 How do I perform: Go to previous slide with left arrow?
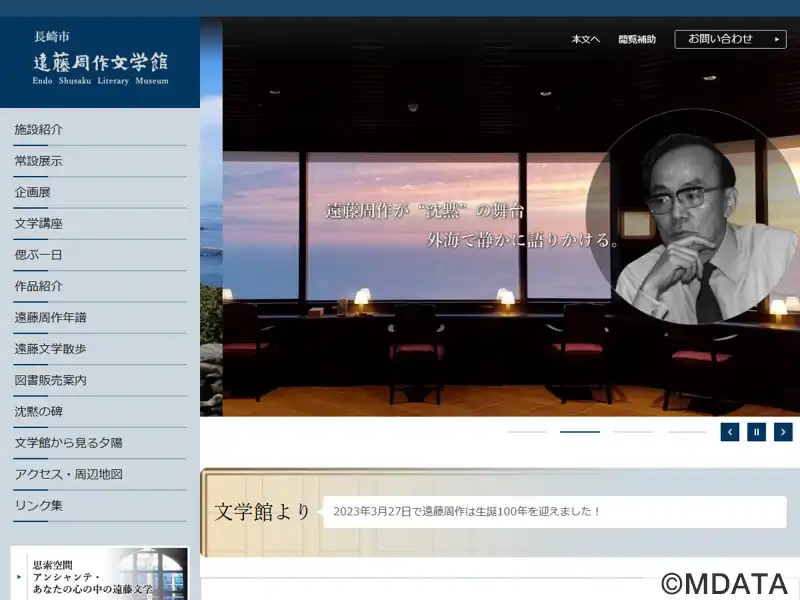pyautogui.click(x=730, y=432)
